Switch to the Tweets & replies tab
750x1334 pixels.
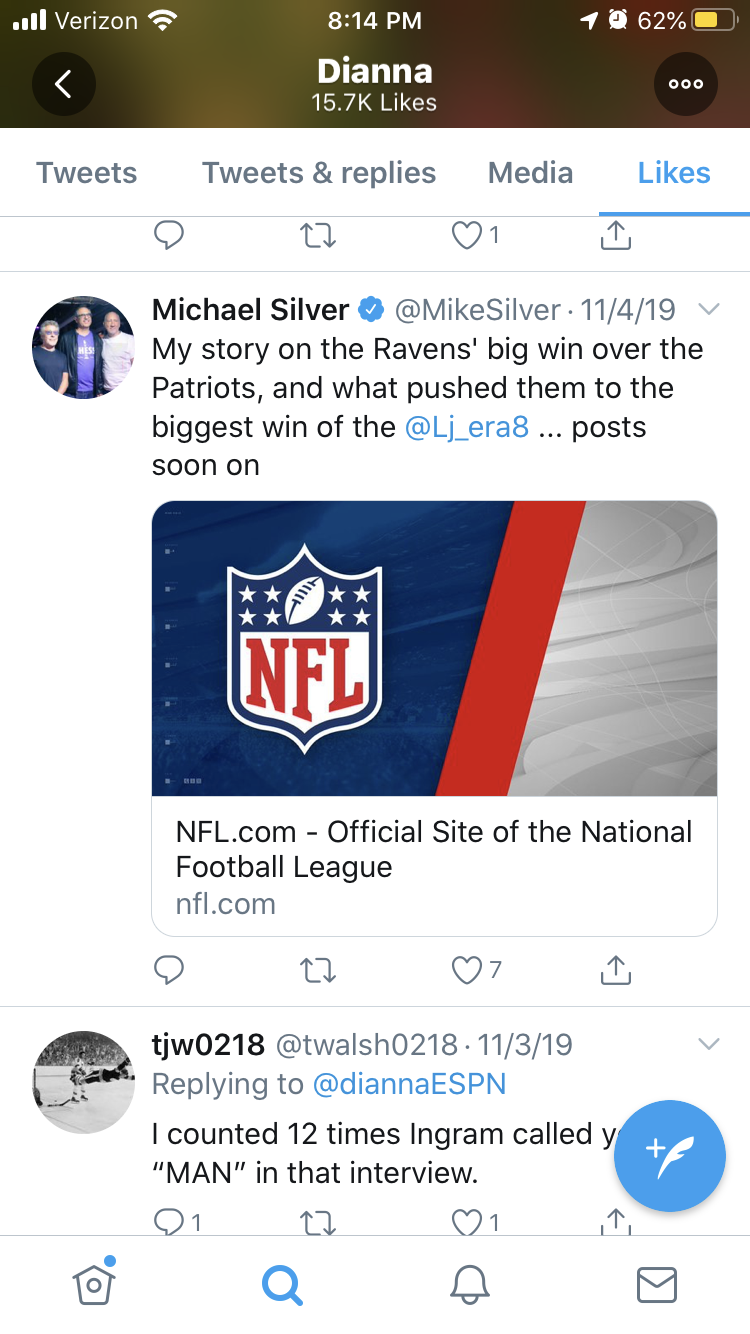click(x=319, y=173)
